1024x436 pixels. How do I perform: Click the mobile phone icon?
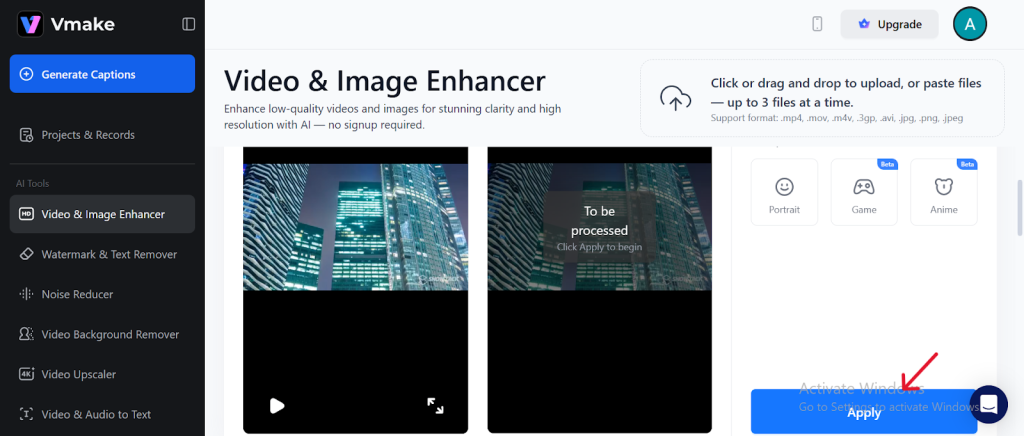click(817, 24)
